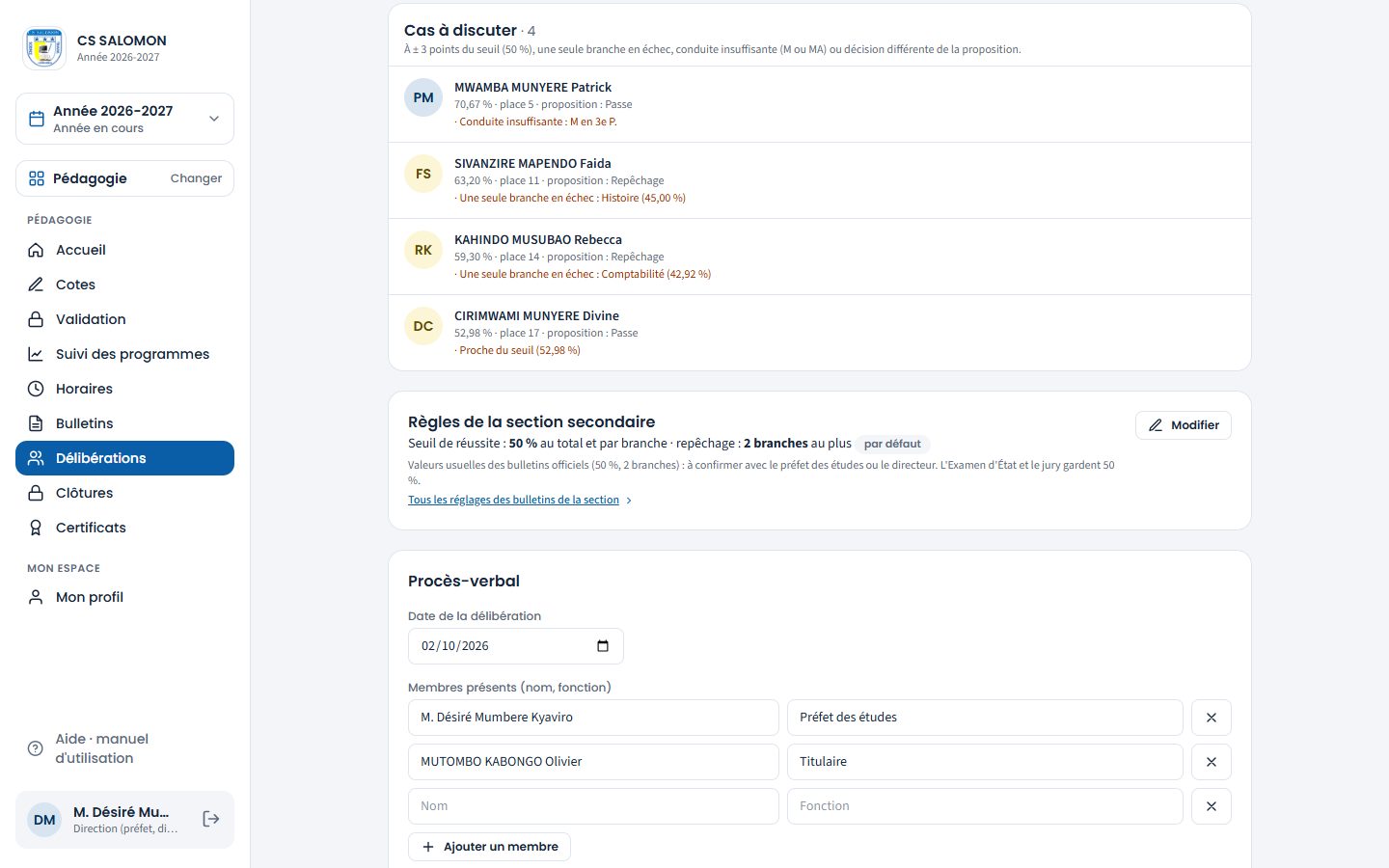Viewport: 1389px width, 868px height.
Task: Open the date picker calendar icon
Action: (x=603, y=646)
